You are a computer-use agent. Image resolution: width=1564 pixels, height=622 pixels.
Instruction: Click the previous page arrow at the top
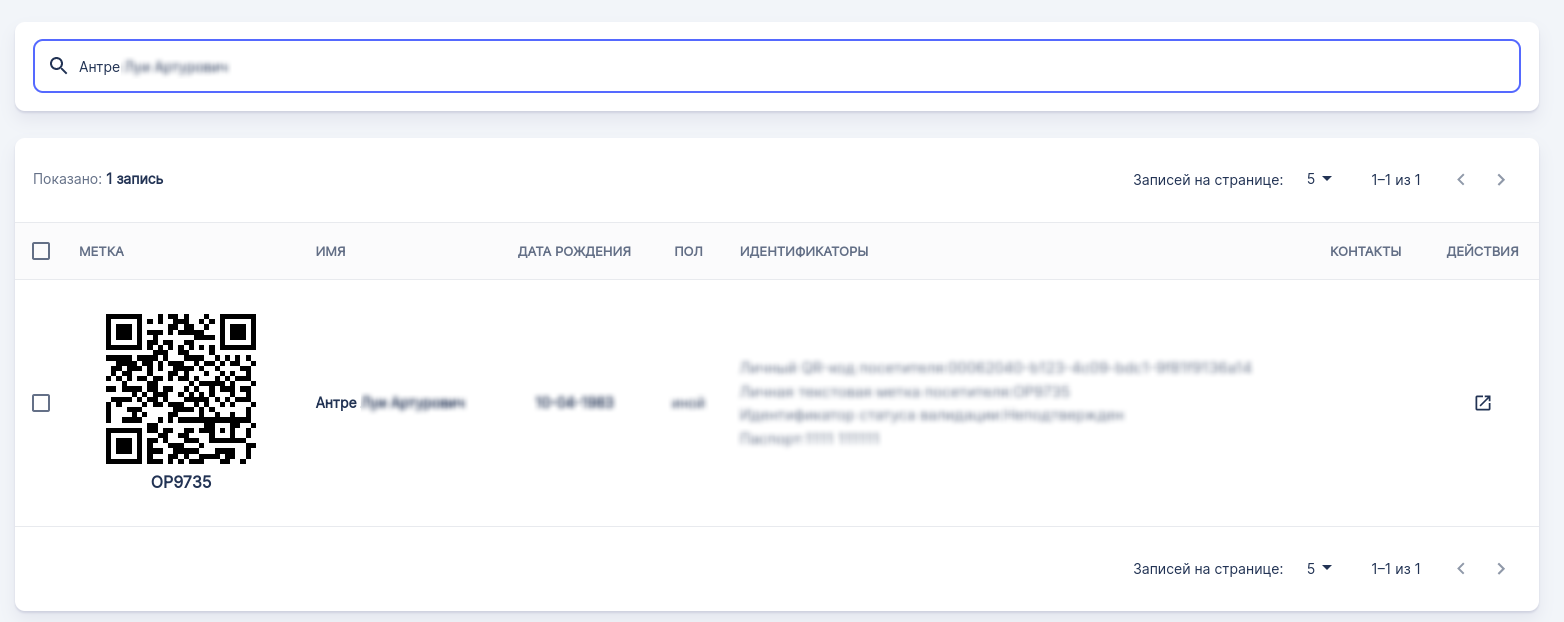point(1461,179)
